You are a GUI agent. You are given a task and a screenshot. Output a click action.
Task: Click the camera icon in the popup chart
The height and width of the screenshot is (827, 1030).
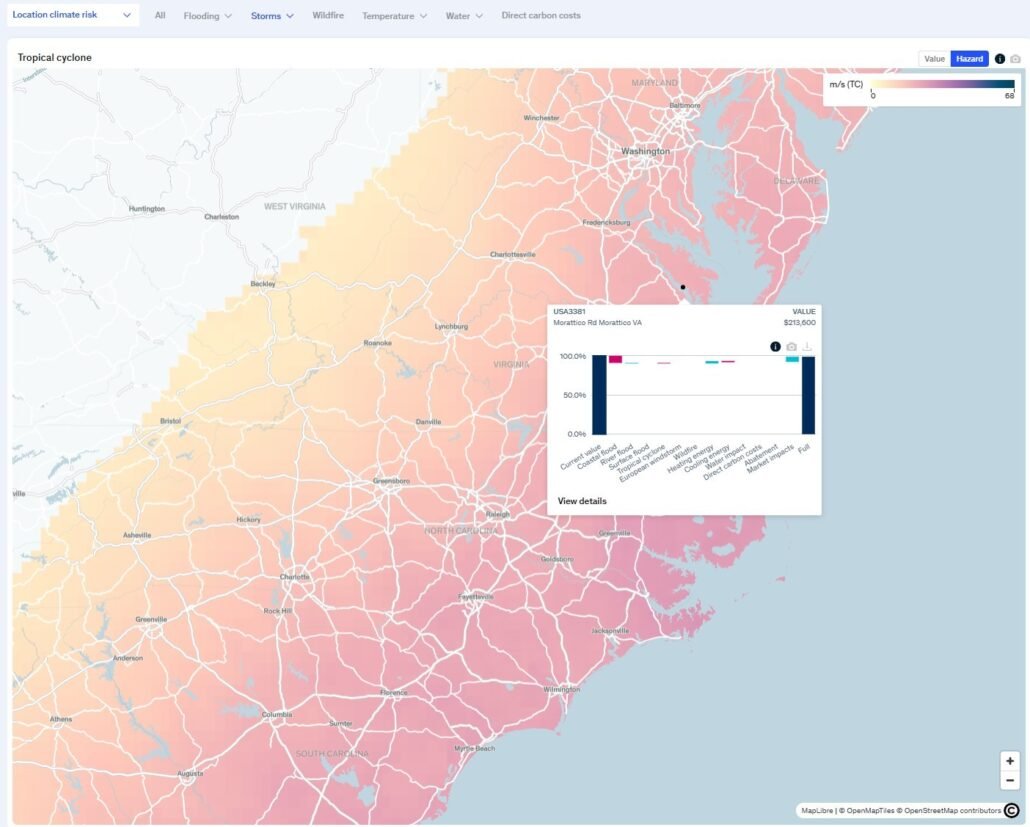tap(791, 347)
